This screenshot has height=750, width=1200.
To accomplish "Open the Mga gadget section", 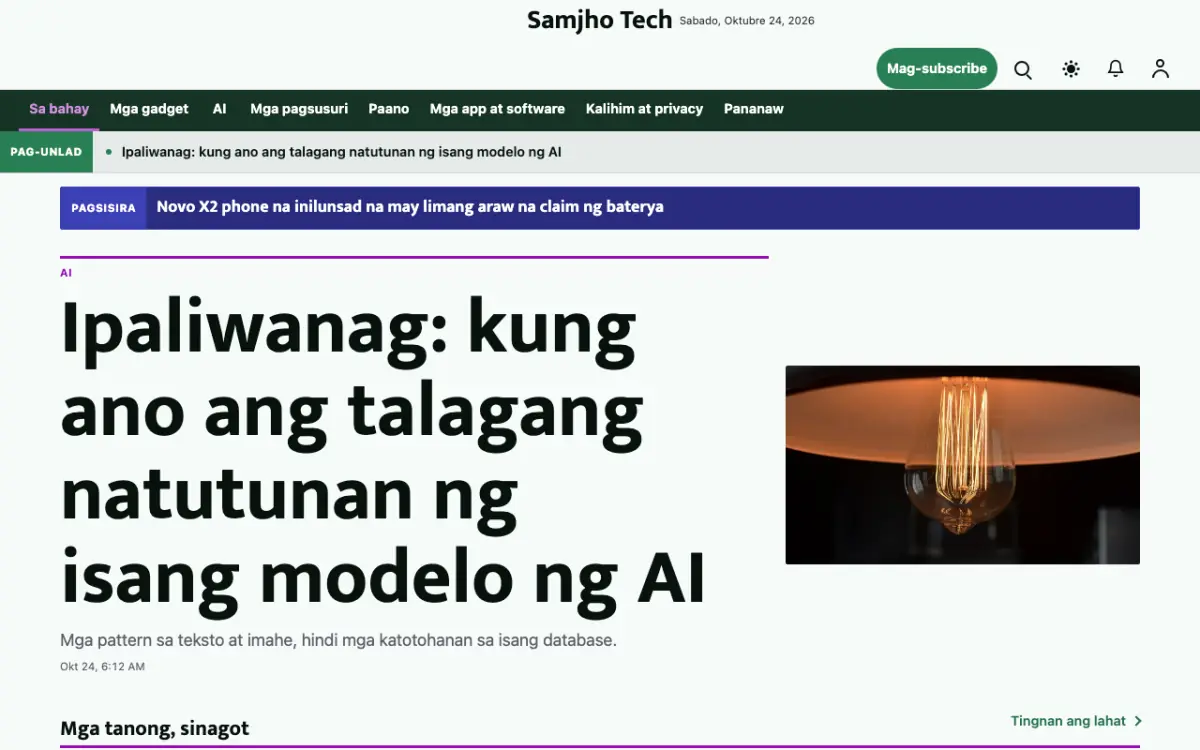I will click(x=149, y=109).
